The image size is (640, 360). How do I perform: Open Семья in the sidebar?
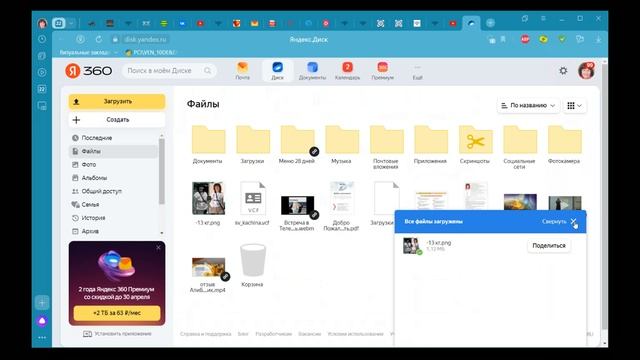[x=90, y=204]
